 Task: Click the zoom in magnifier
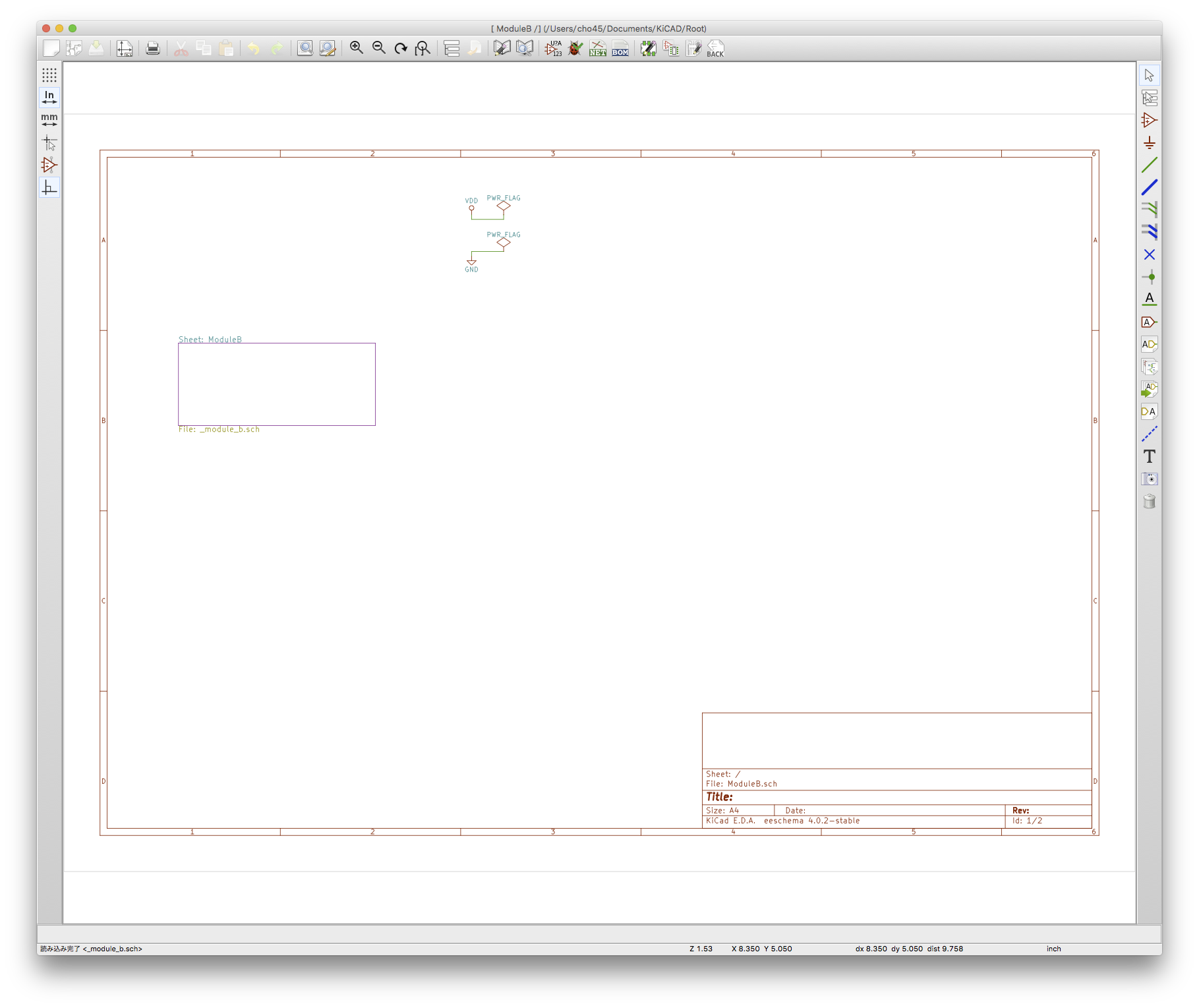[x=357, y=48]
